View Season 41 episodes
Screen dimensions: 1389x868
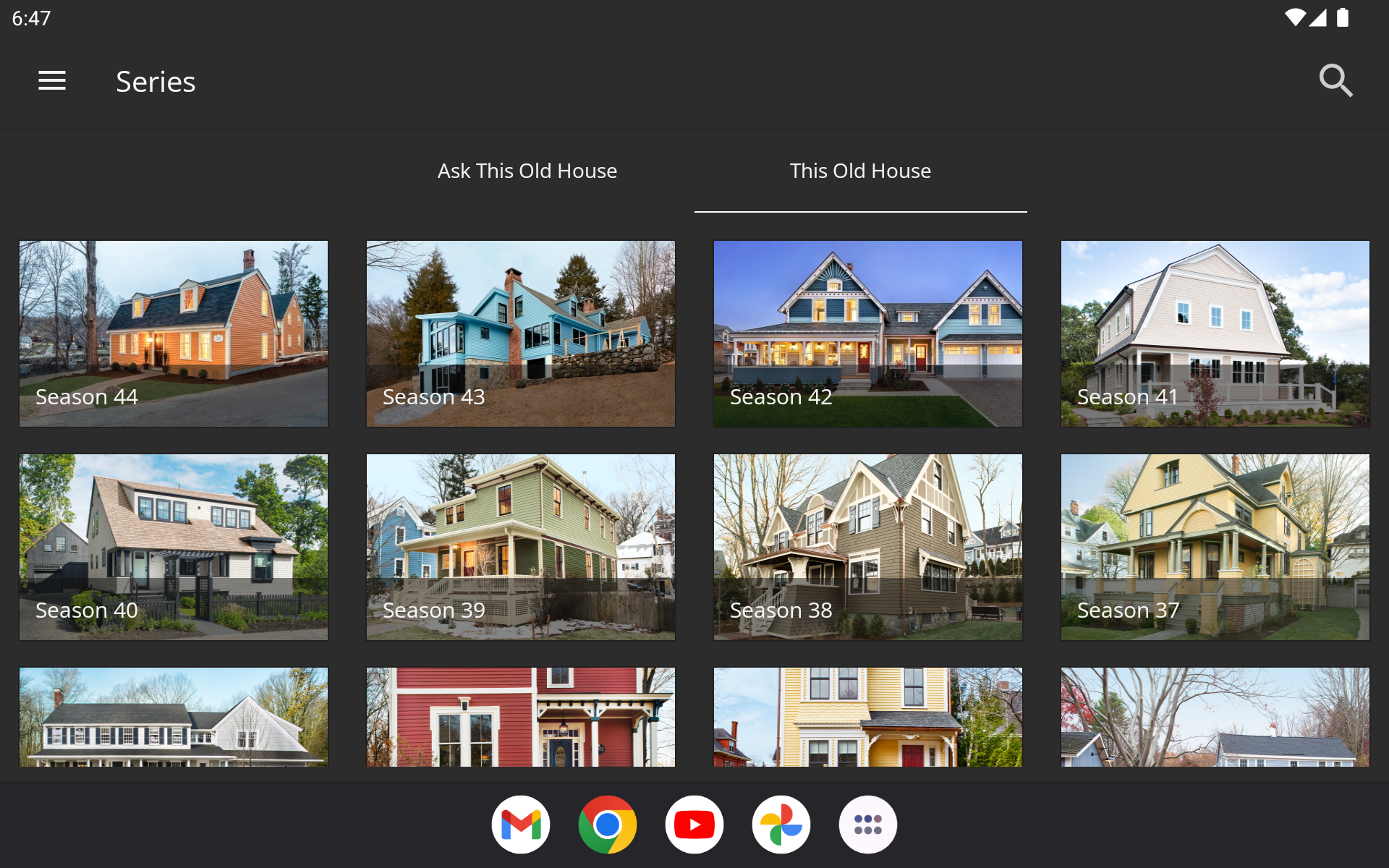tap(1215, 334)
